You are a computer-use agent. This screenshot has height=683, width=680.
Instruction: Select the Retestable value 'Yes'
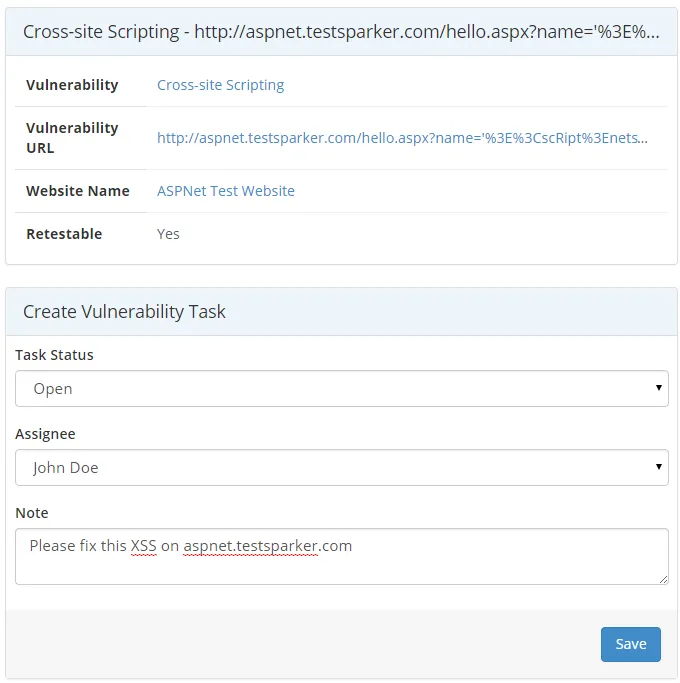pyautogui.click(x=168, y=234)
